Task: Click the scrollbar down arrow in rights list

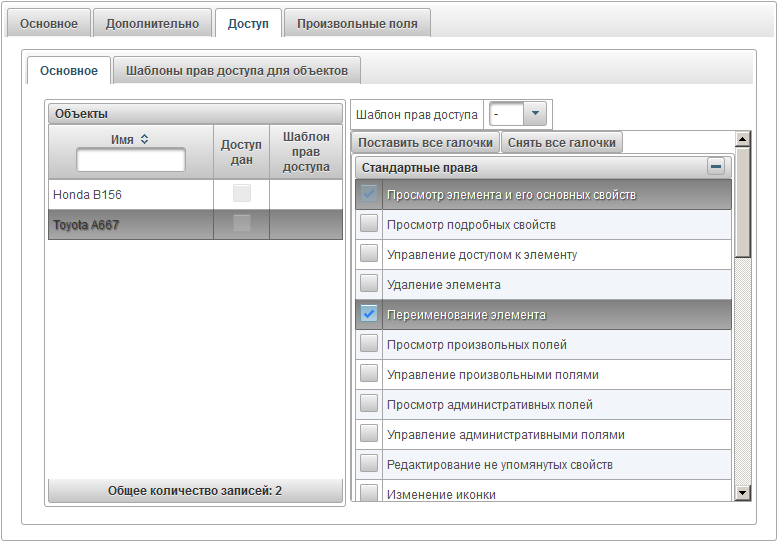Action: (742, 491)
